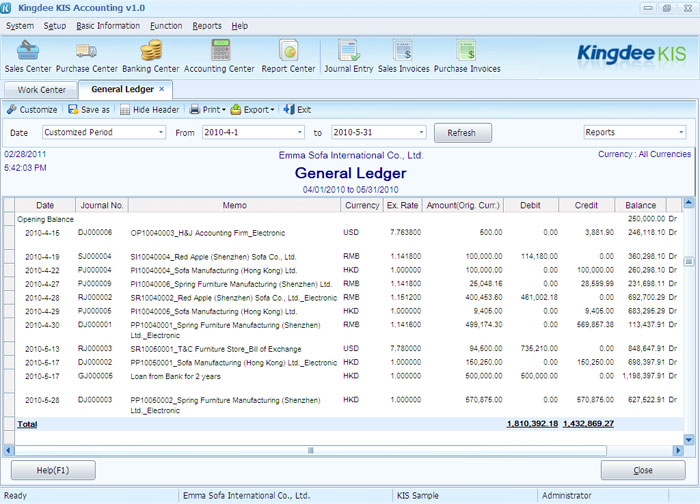Click the Journal No. column header
700x504 pixels.
point(102,205)
